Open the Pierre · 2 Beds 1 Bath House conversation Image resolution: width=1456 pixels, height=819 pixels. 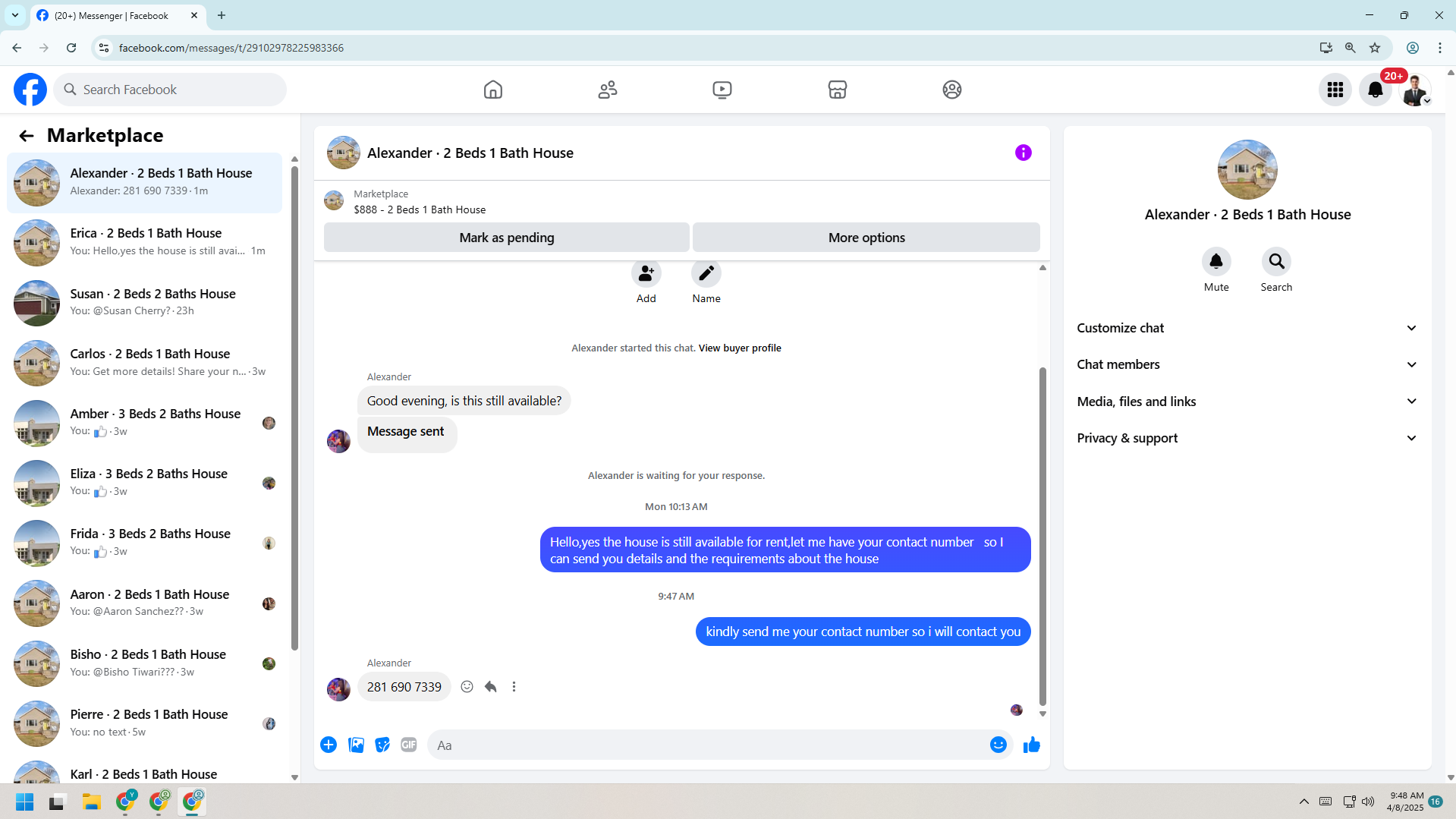[144, 723]
